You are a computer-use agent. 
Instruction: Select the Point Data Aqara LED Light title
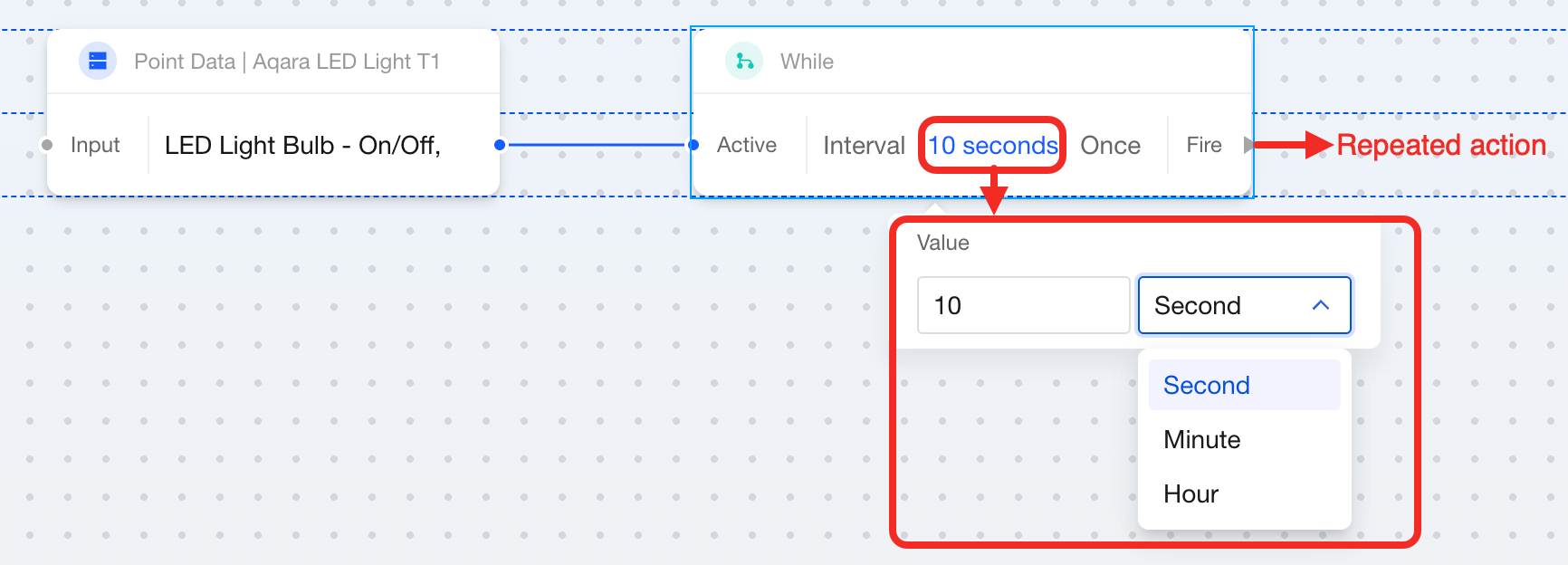click(287, 62)
